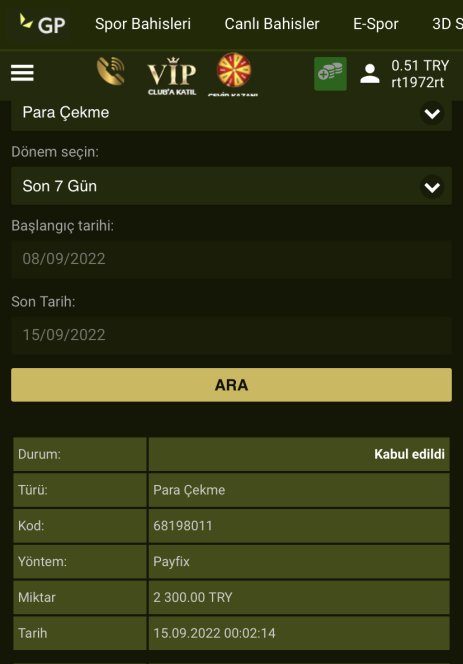Go to the GP logo home
The width and height of the screenshot is (463, 664).
pos(42,24)
